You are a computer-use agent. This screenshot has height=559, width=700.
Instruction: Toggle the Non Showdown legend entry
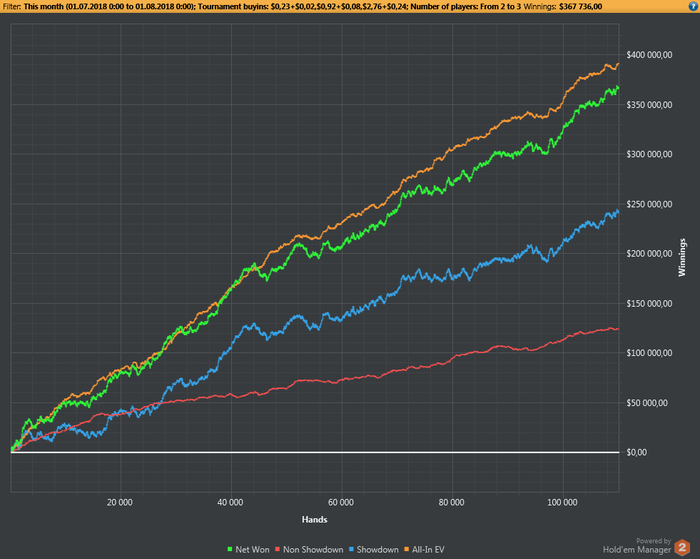309,550
